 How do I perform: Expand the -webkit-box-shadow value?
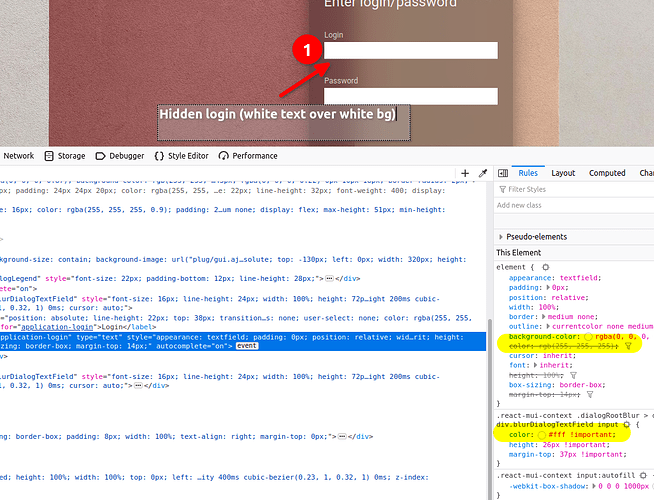594,486
